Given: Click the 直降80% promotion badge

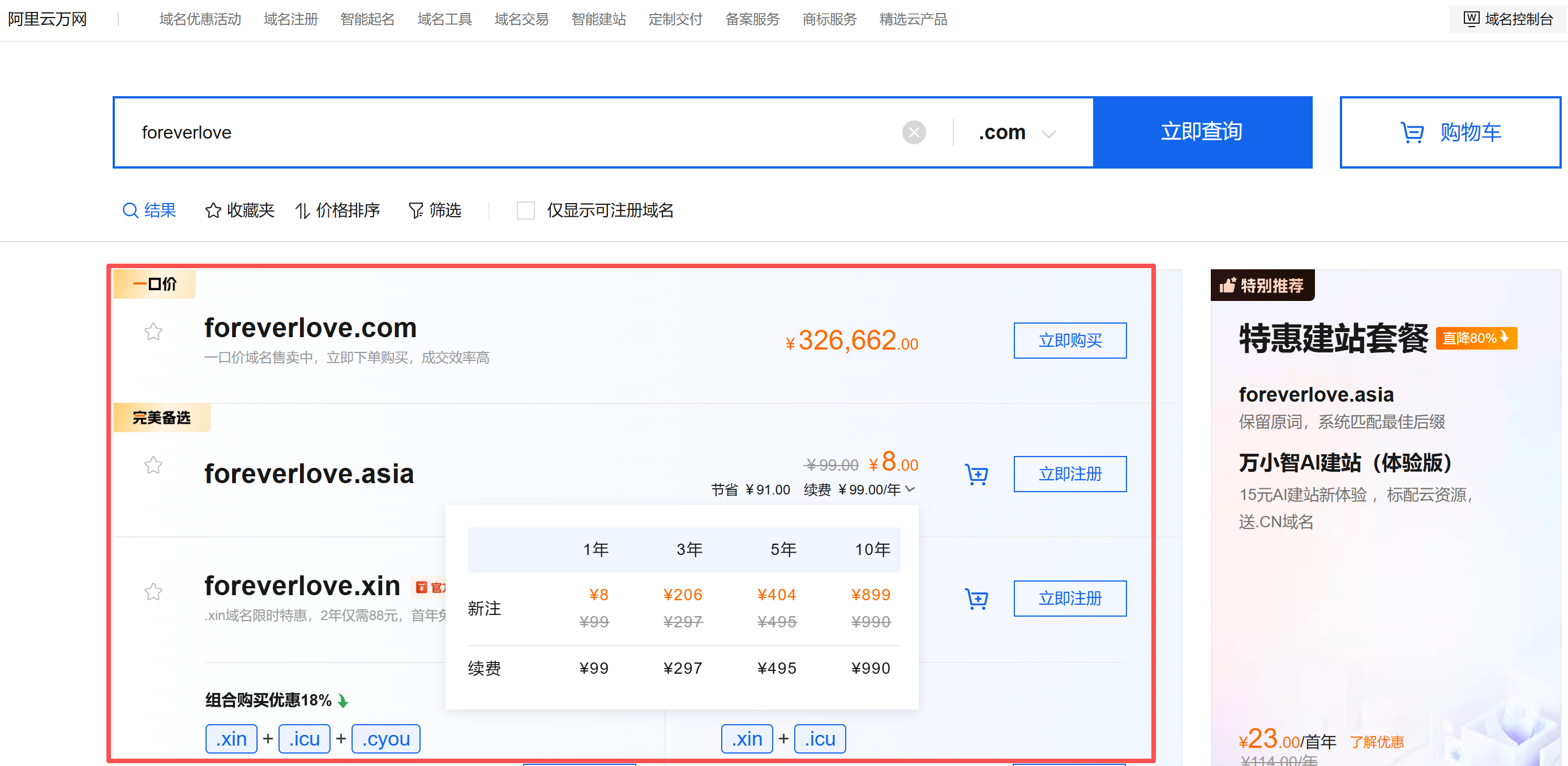Looking at the screenshot, I should click(x=1476, y=338).
